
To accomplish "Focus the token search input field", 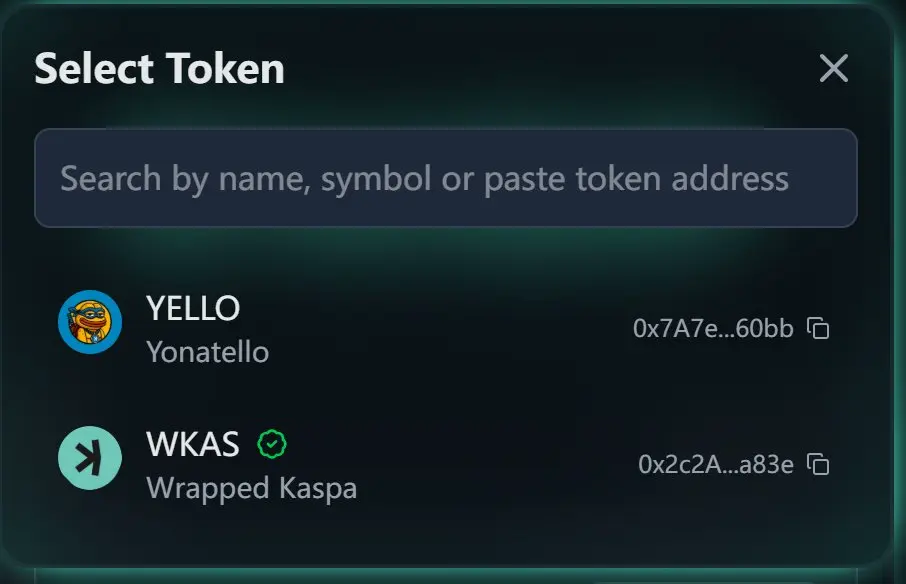I will [x=445, y=178].
